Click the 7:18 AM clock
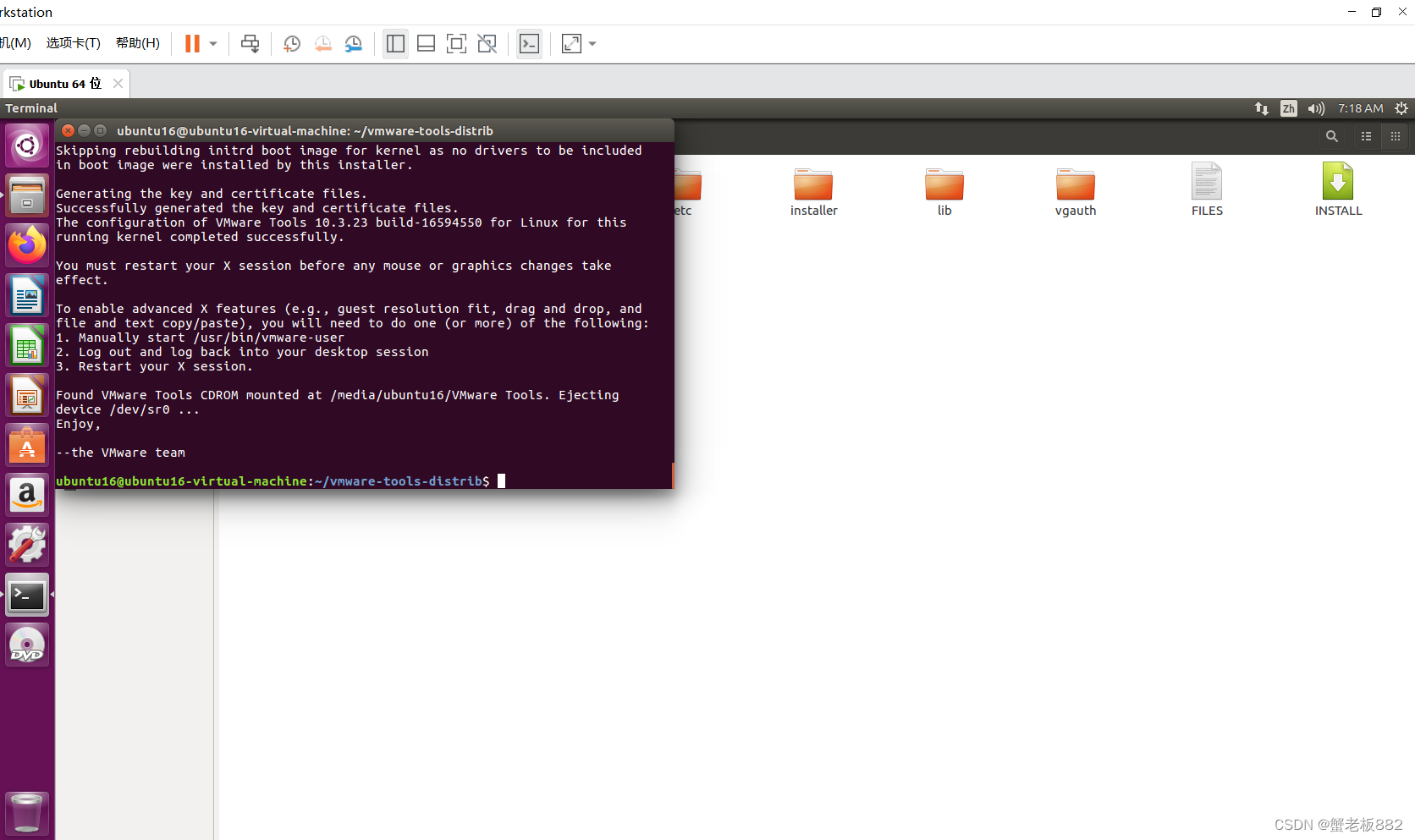 (x=1361, y=108)
